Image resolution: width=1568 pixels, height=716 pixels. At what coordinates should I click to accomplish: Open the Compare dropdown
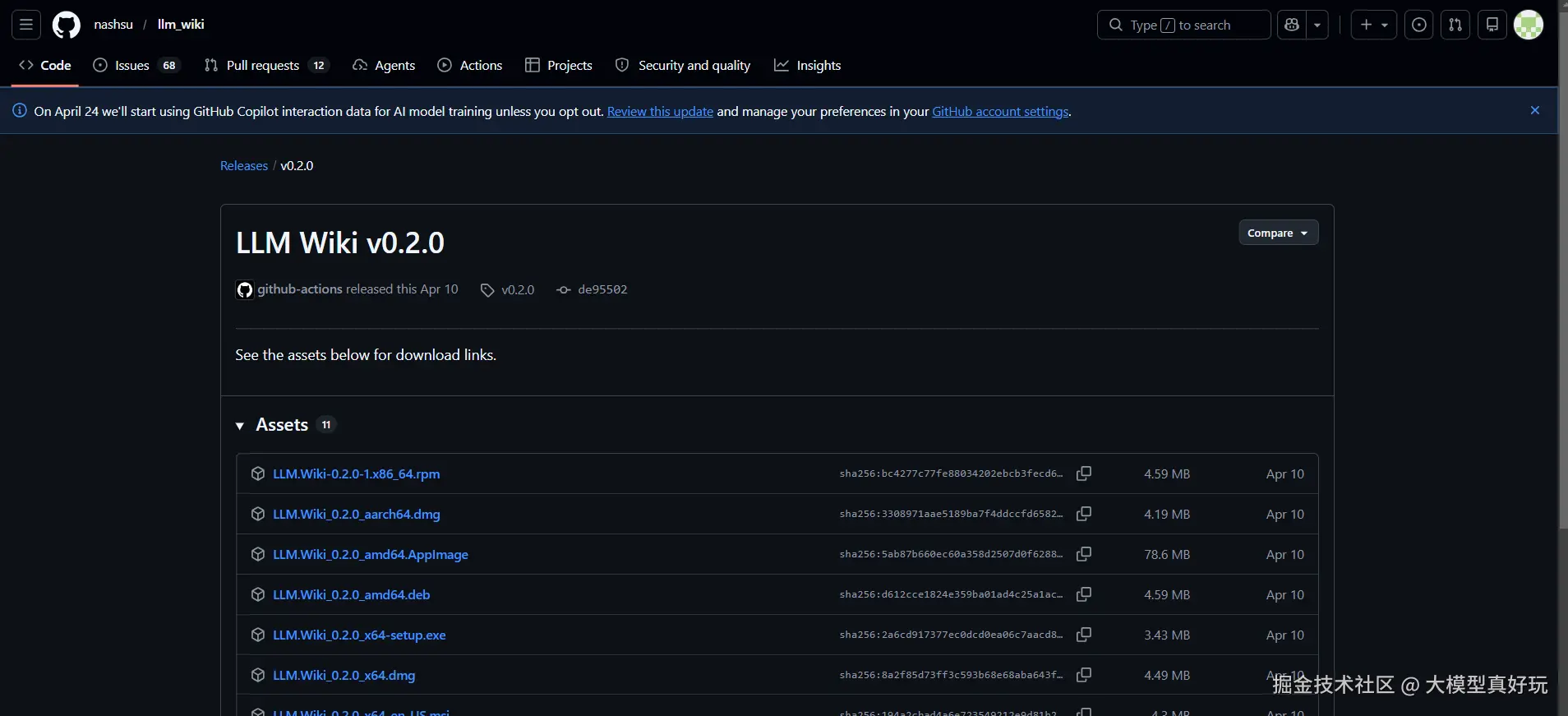tap(1279, 233)
